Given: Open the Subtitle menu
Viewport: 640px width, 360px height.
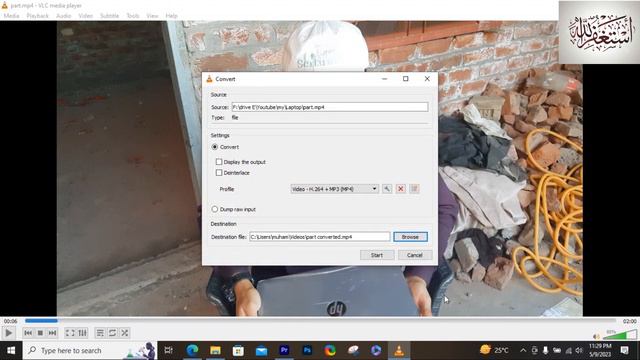Looking at the screenshot, I should pos(109,16).
